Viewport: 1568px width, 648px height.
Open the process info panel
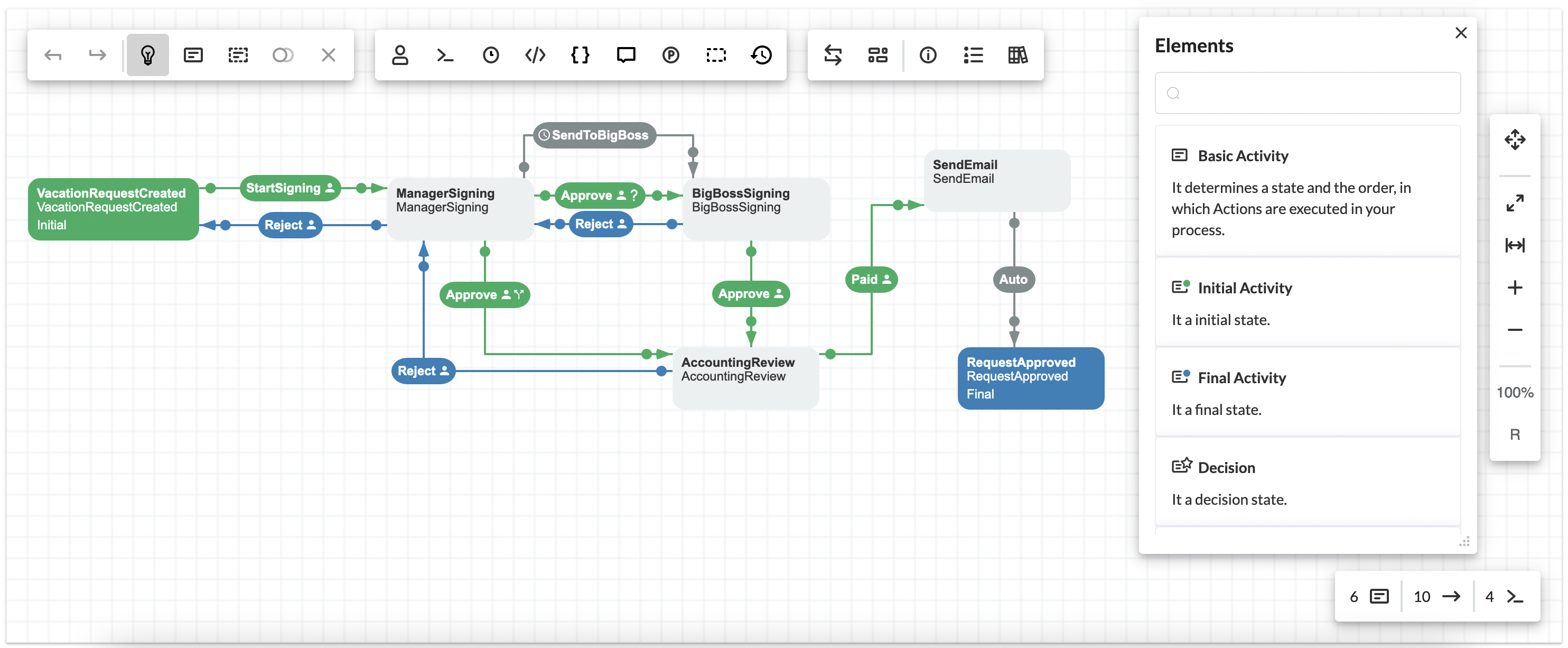928,55
